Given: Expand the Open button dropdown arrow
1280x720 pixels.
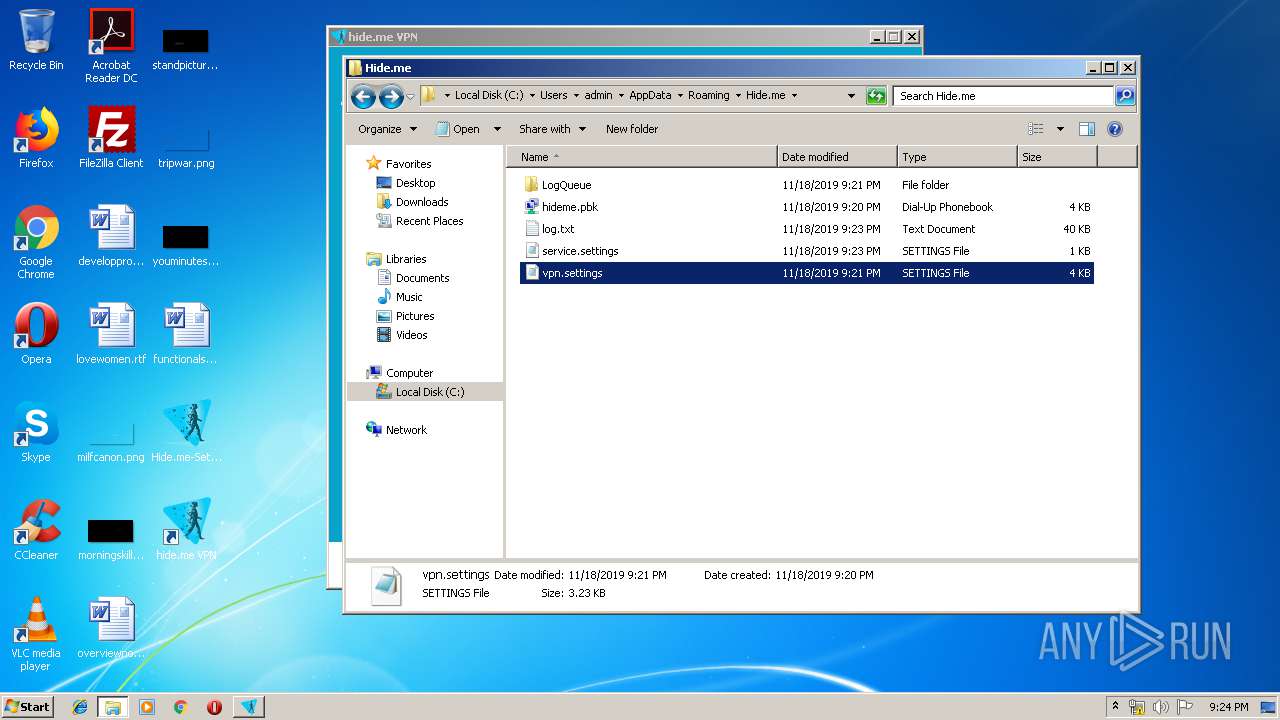Looking at the screenshot, I should click(499, 129).
